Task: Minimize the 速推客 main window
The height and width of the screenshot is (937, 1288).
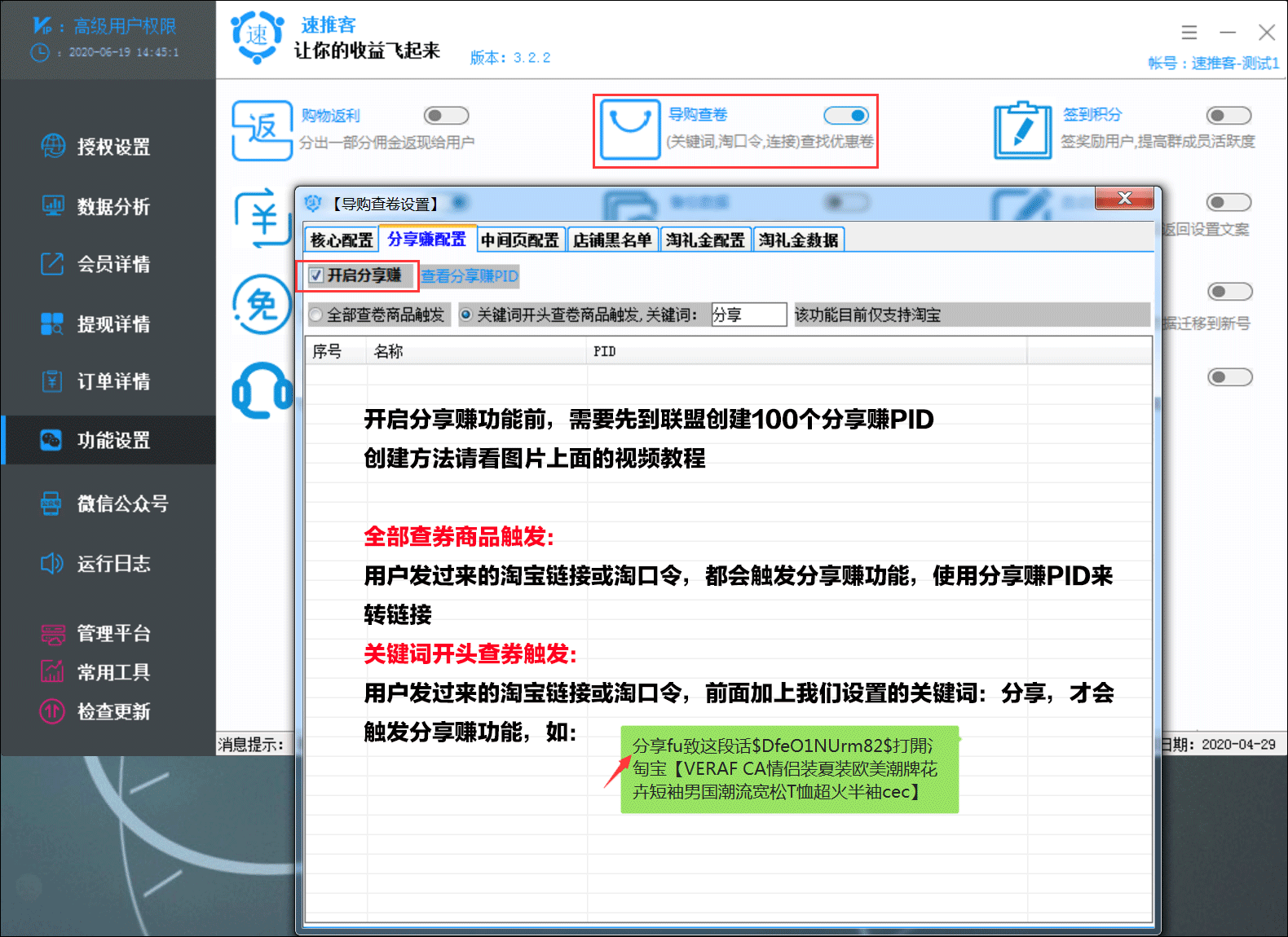Action: [x=1228, y=33]
